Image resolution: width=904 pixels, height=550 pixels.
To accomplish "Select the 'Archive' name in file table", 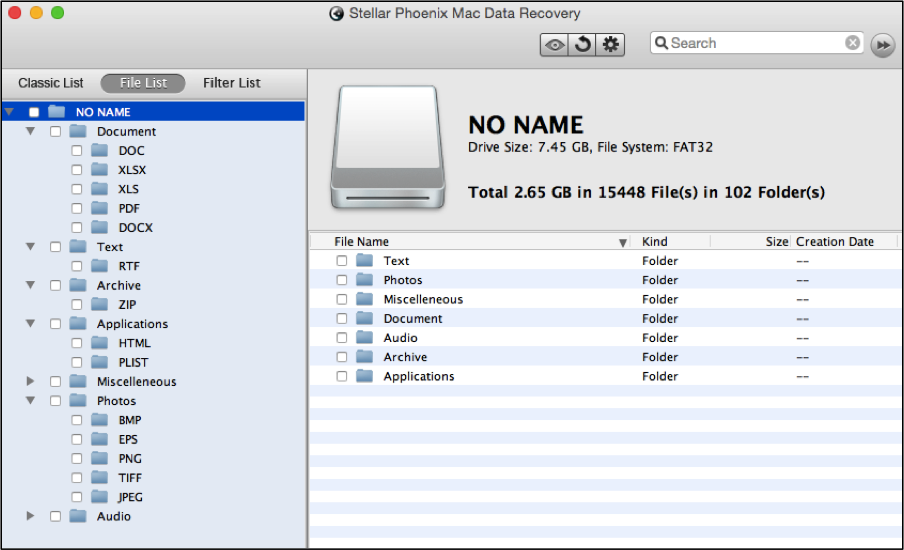I will pyautogui.click(x=405, y=357).
